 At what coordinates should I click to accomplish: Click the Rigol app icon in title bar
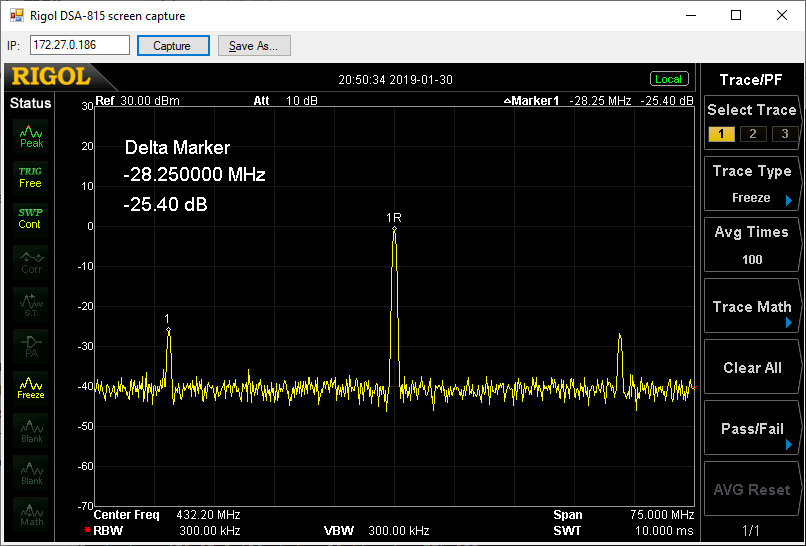pos(17,15)
